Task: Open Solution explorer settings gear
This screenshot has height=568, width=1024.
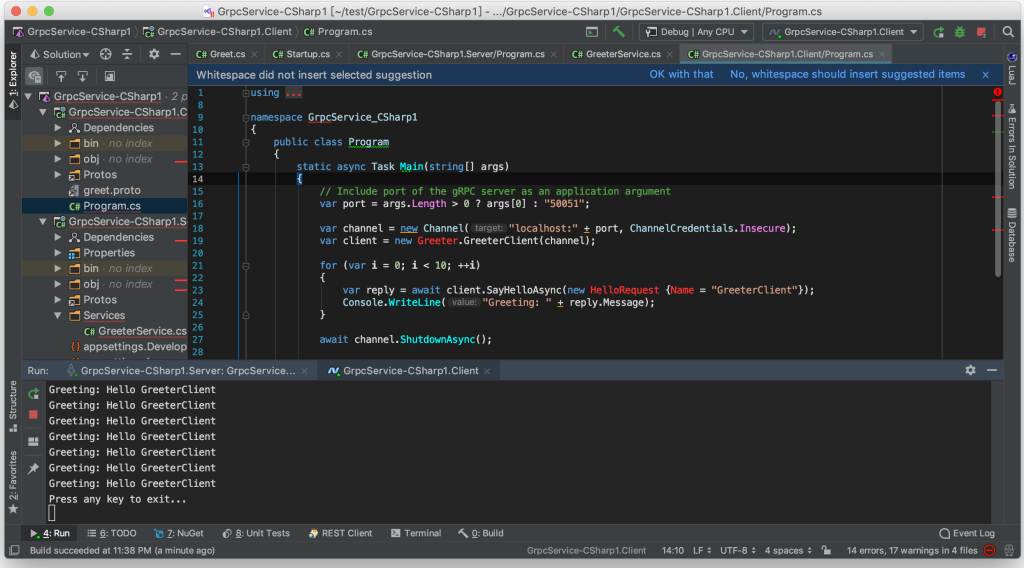Action: 153,54
